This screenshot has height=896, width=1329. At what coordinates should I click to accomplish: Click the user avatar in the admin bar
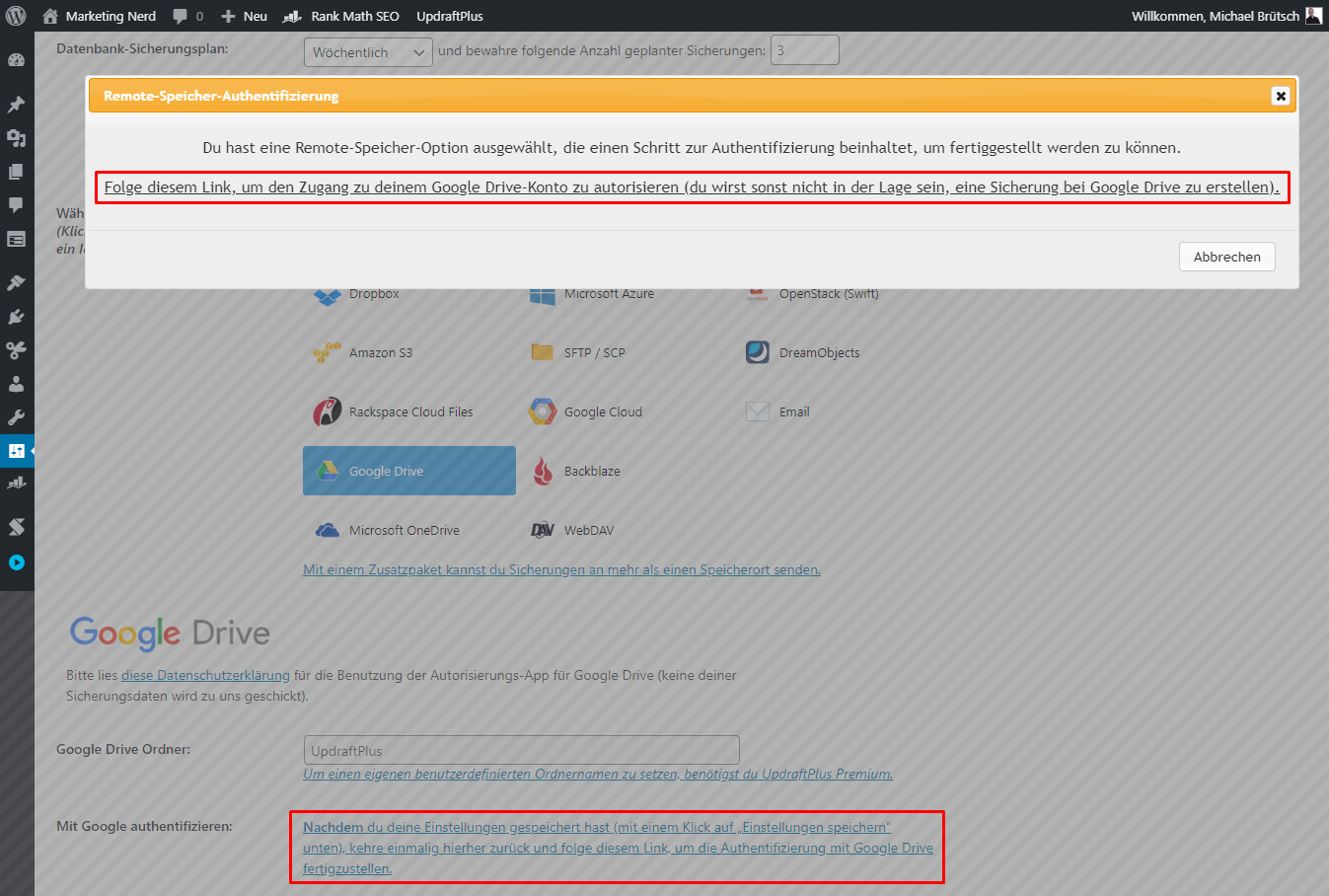[1313, 16]
